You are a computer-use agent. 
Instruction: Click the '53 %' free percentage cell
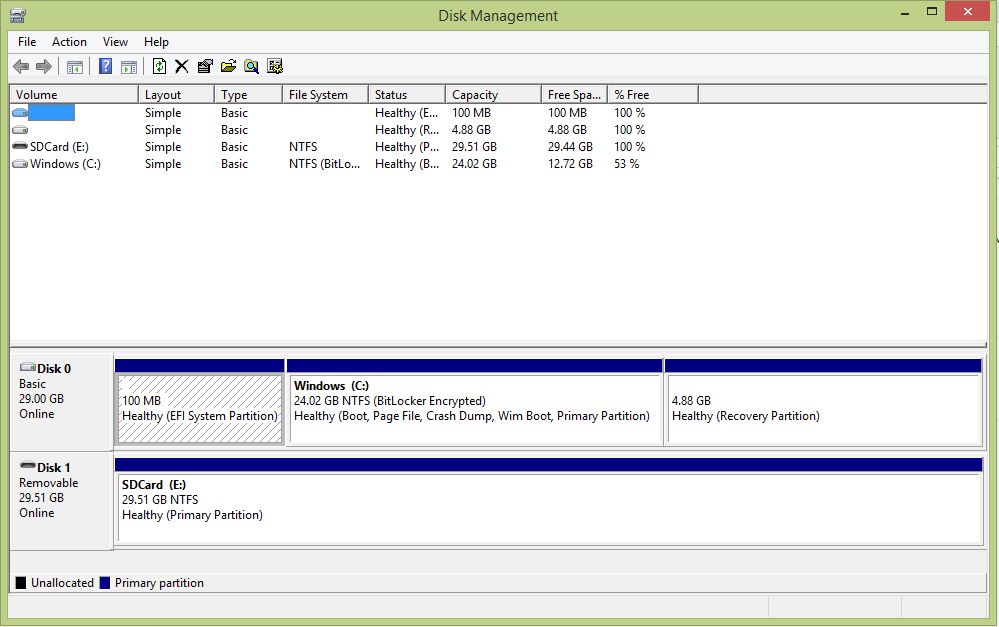click(x=626, y=164)
